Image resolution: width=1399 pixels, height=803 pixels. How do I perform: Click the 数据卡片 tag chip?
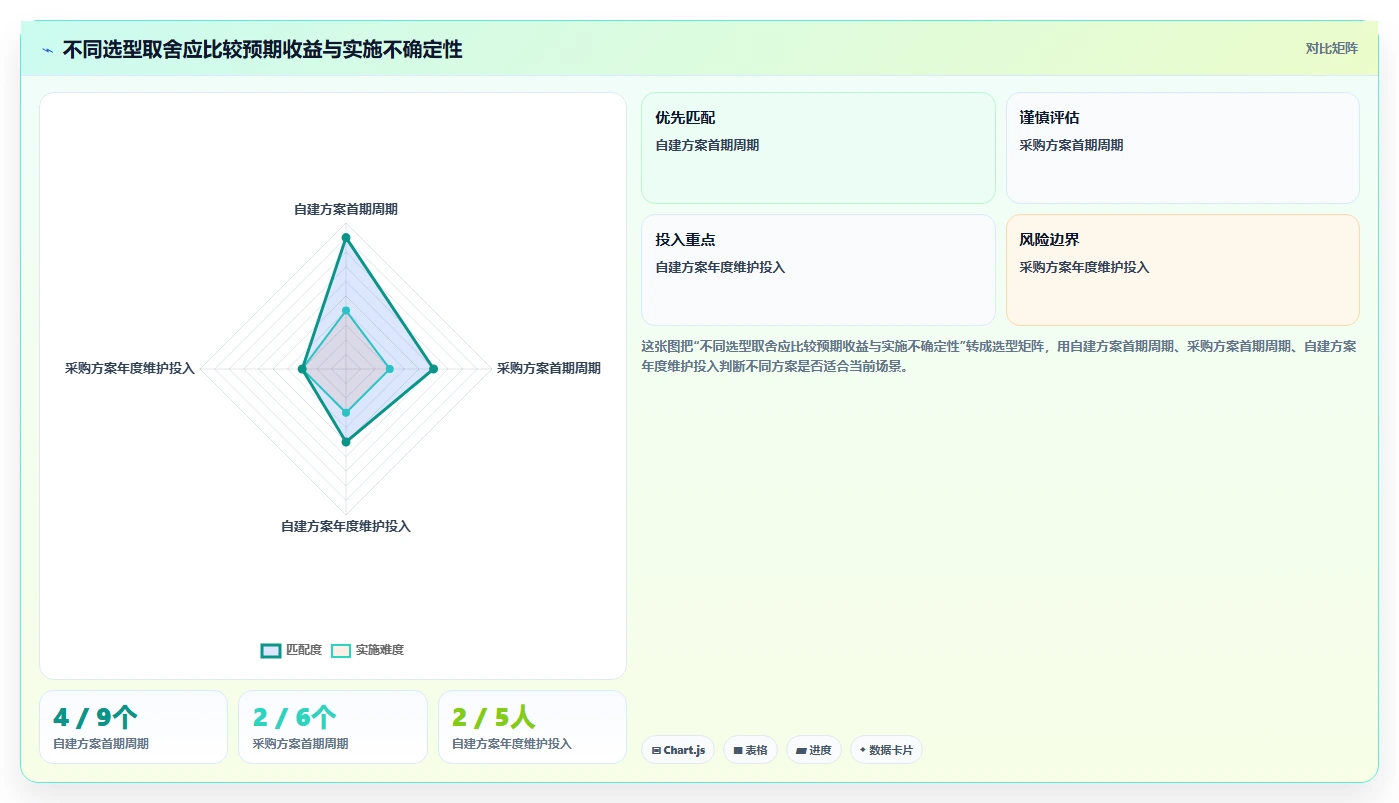click(886, 750)
